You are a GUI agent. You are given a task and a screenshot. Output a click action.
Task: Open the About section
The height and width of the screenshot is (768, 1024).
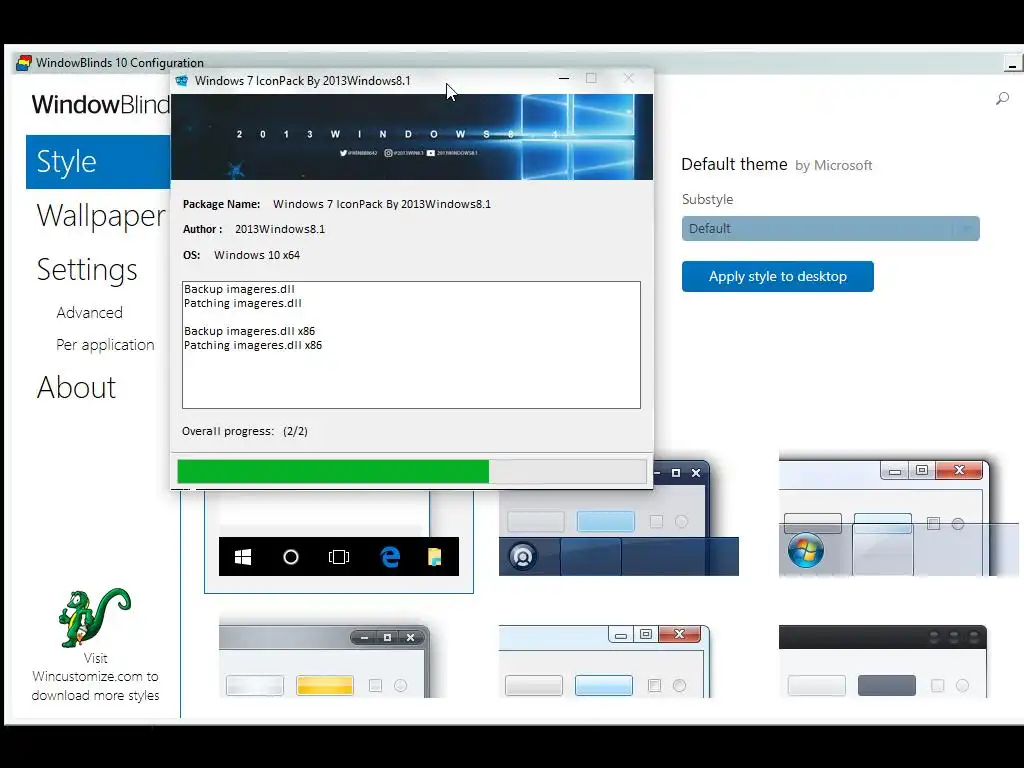pos(76,387)
